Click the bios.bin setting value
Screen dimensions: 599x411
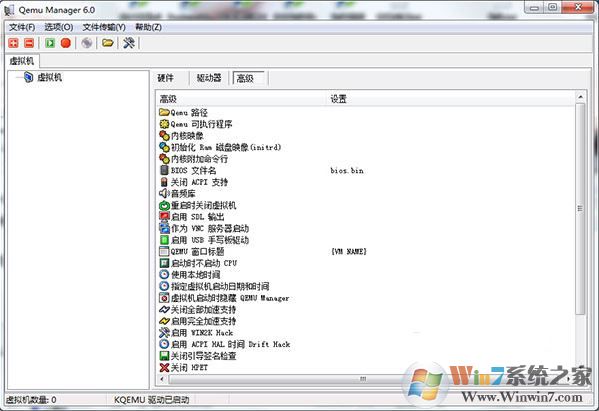click(x=347, y=170)
